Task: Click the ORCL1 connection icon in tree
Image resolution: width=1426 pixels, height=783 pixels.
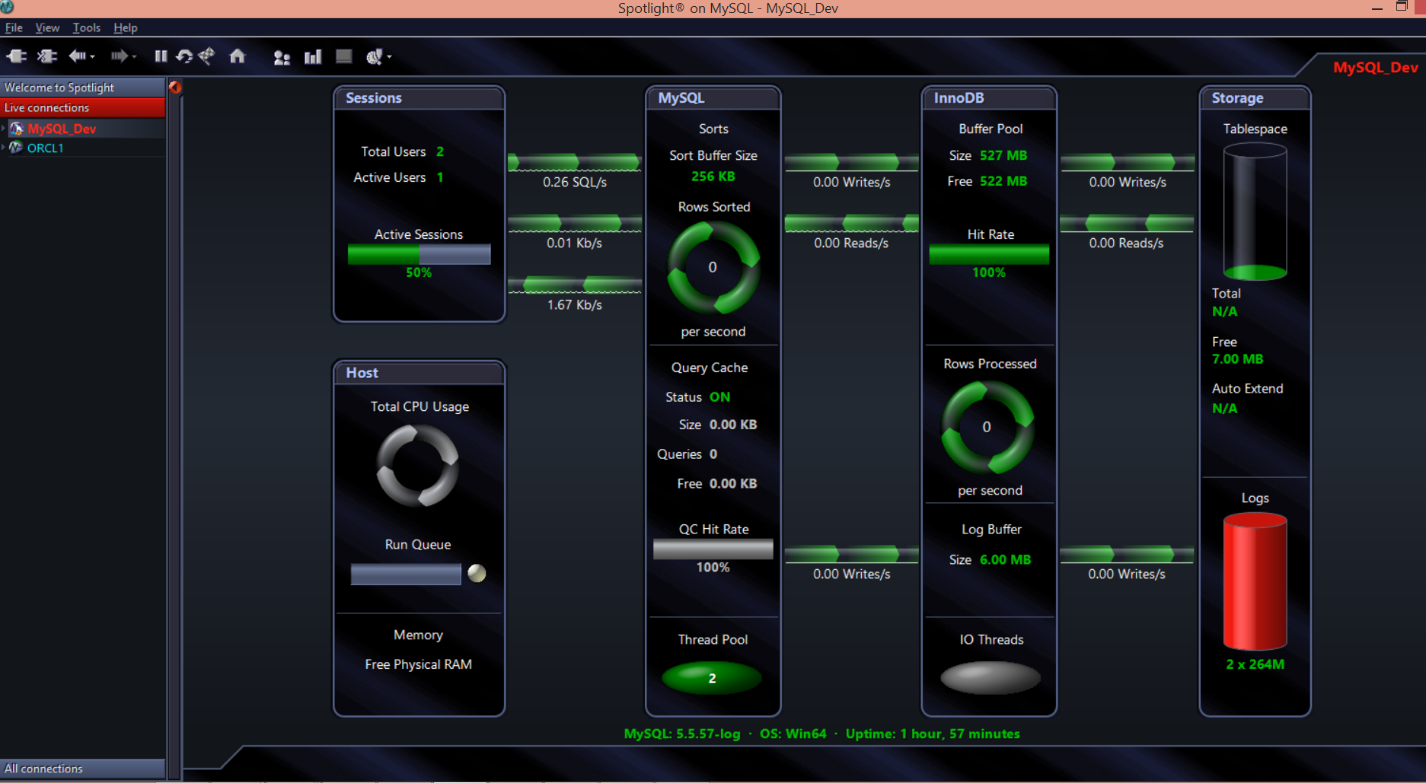Action: tap(16, 148)
